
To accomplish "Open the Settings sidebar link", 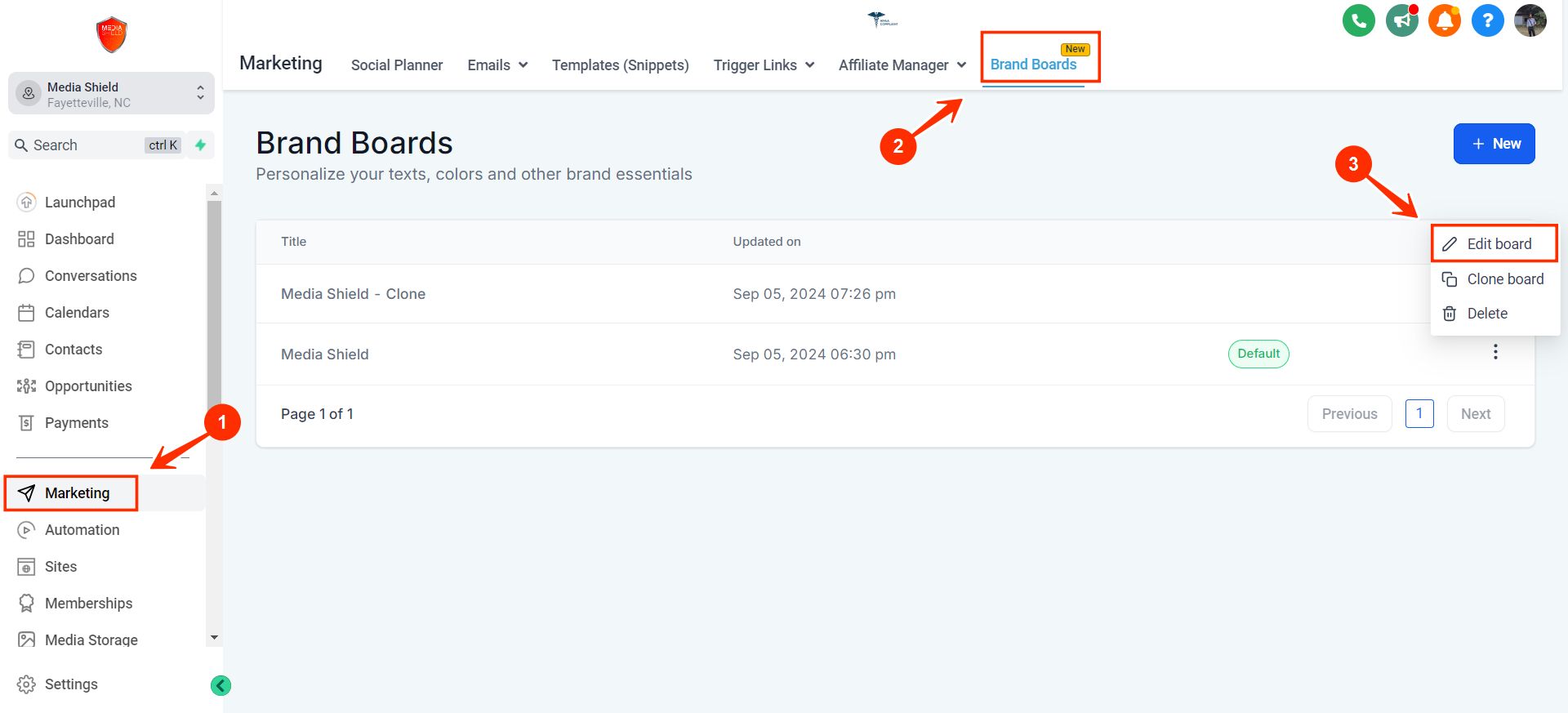I will (71, 684).
